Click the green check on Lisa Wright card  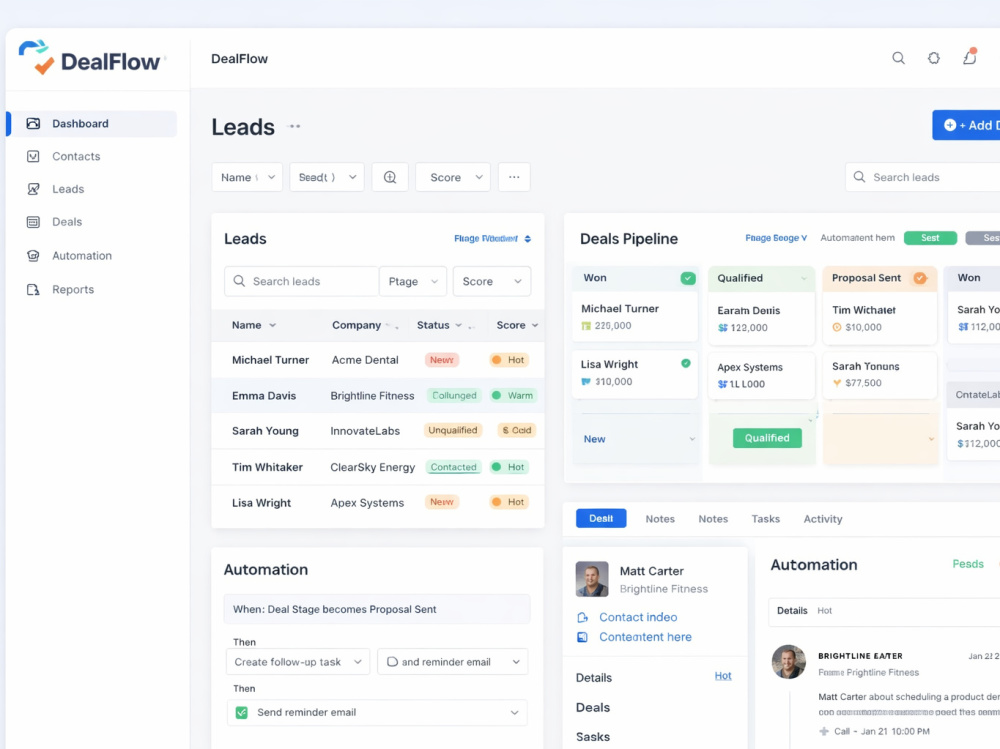pyautogui.click(x=686, y=364)
